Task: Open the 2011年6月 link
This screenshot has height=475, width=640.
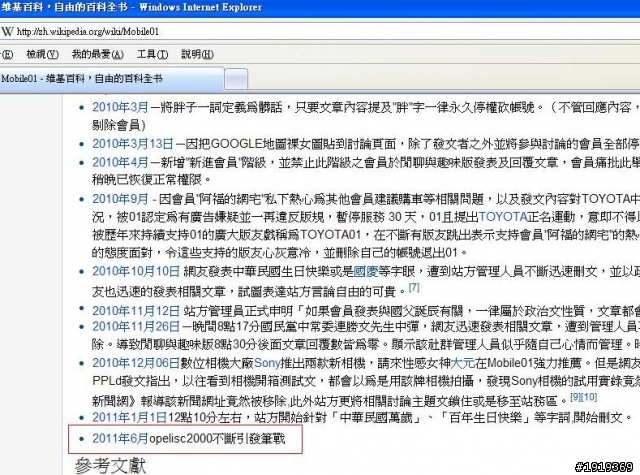Action: pyautogui.click(x=120, y=439)
